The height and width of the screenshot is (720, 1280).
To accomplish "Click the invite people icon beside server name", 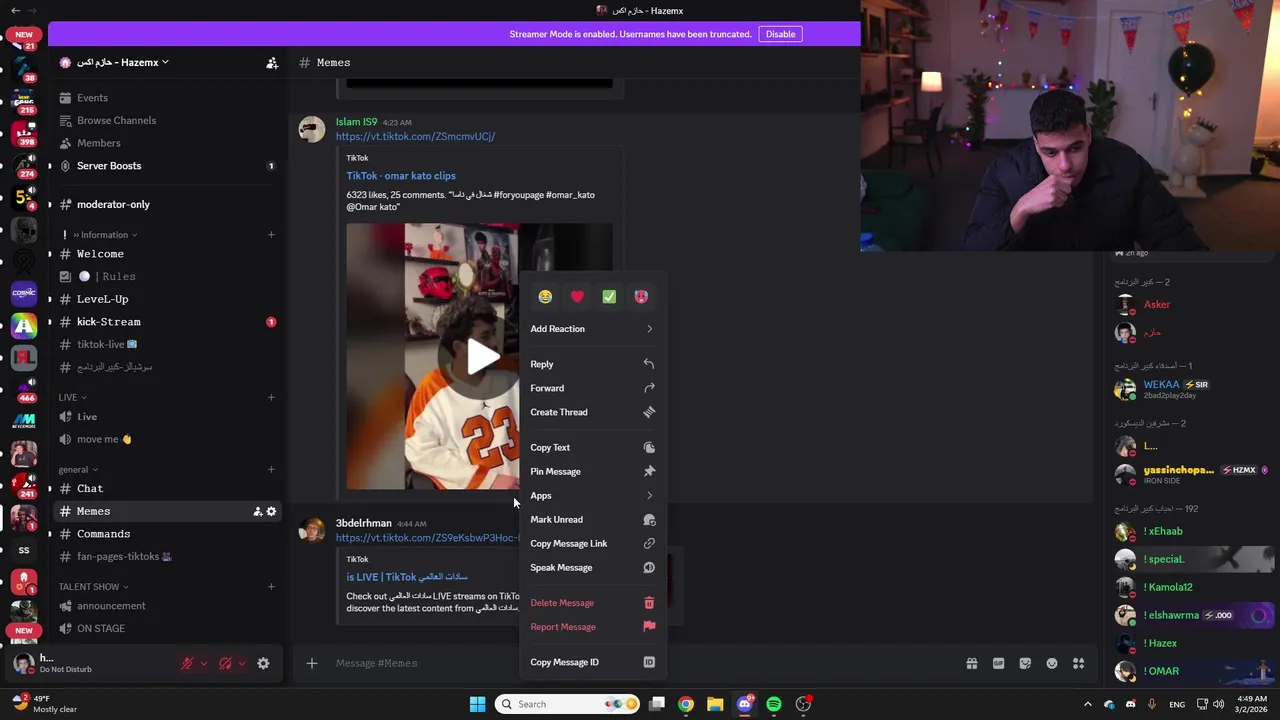I will [272, 62].
